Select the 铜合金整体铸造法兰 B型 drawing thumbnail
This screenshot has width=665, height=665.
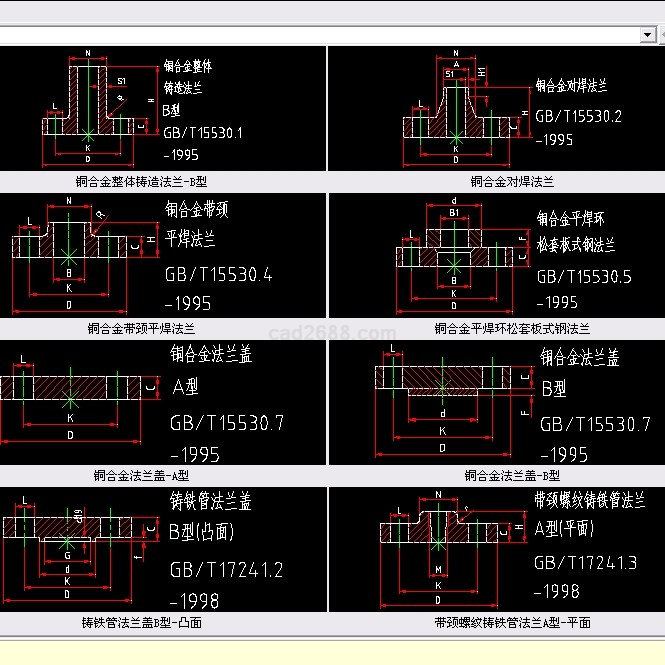point(163,108)
